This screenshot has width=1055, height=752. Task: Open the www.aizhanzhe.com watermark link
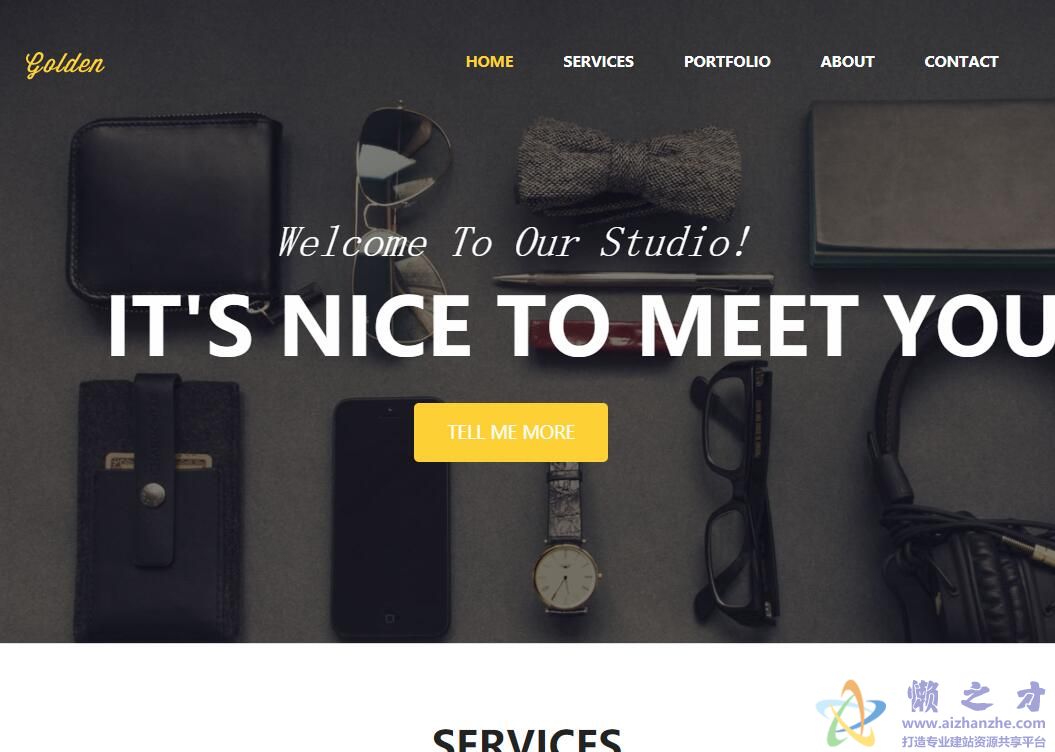click(973, 723)
